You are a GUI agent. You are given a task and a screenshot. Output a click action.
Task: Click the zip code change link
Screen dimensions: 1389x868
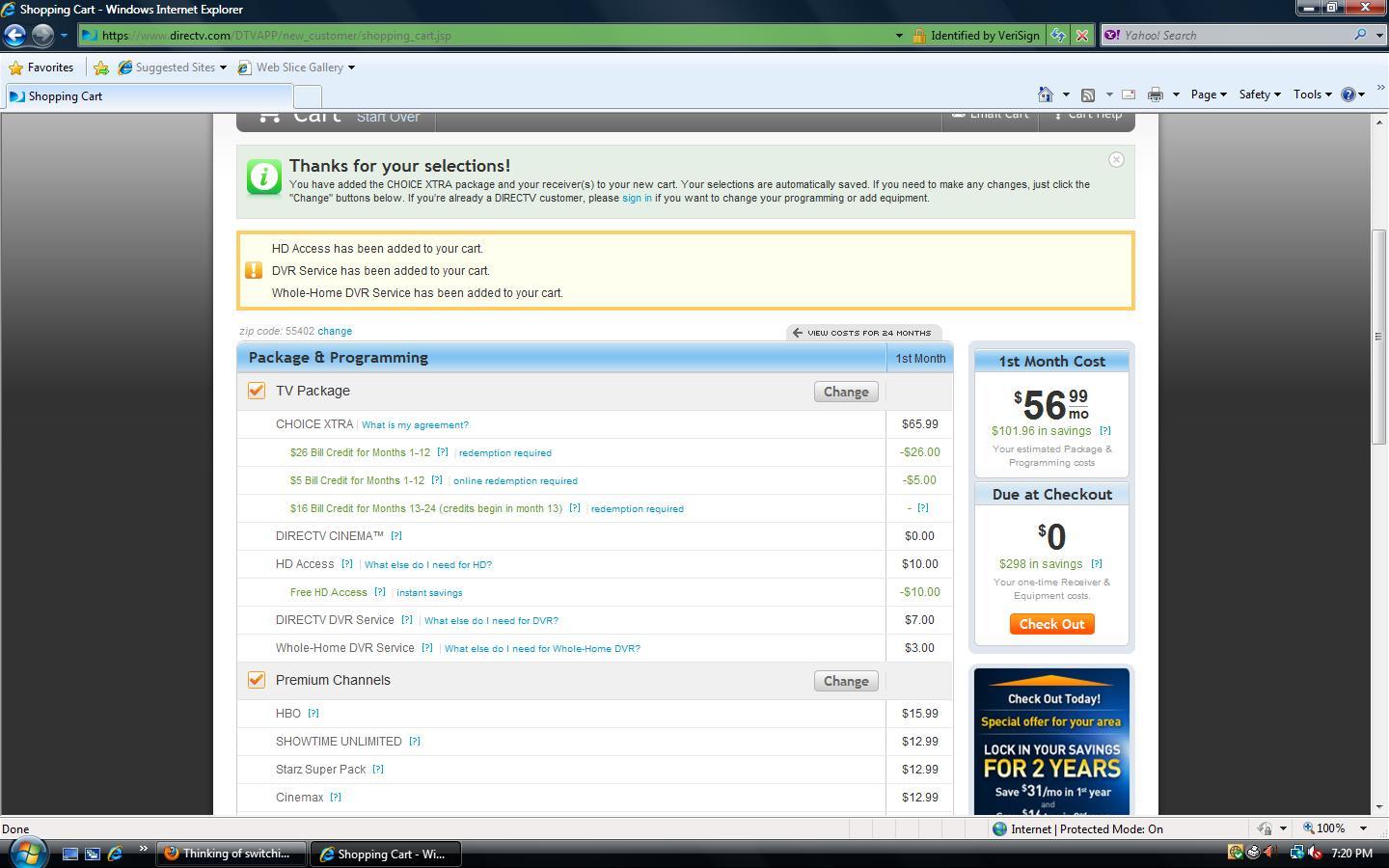click(x=335, y=331)
